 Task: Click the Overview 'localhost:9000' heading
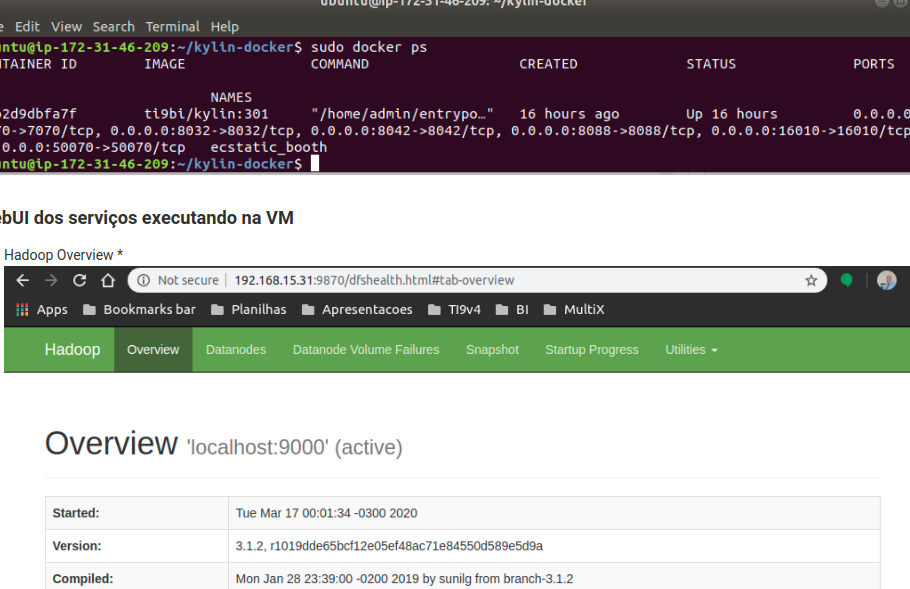point(223,445)
